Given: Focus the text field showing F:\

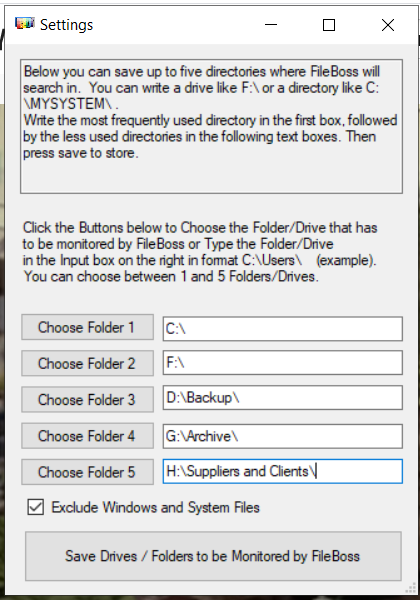Looking at the screenshot, I should coord(283,362).
